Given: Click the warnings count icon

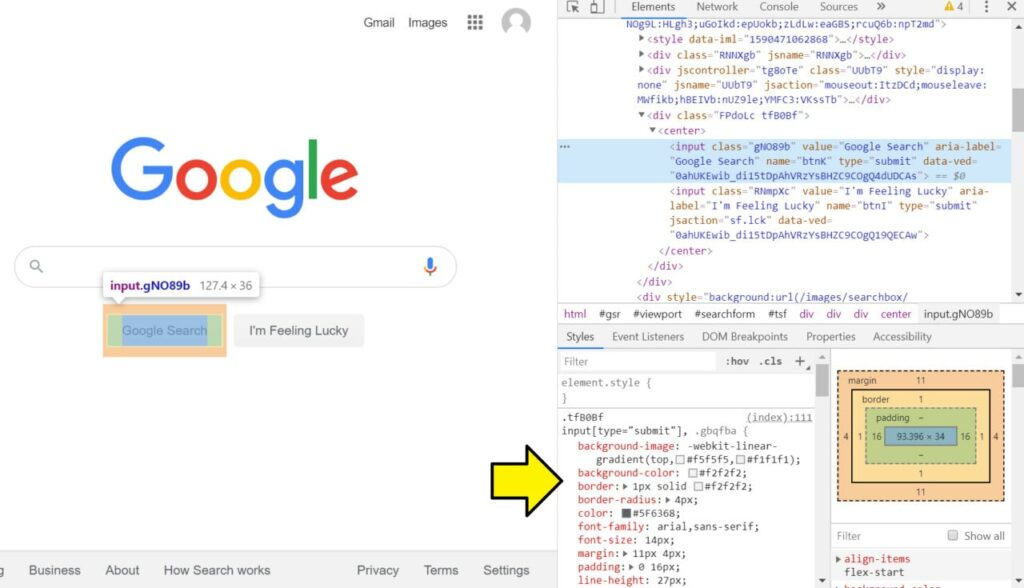Looking at the screenshot, I should pos(953,7).
